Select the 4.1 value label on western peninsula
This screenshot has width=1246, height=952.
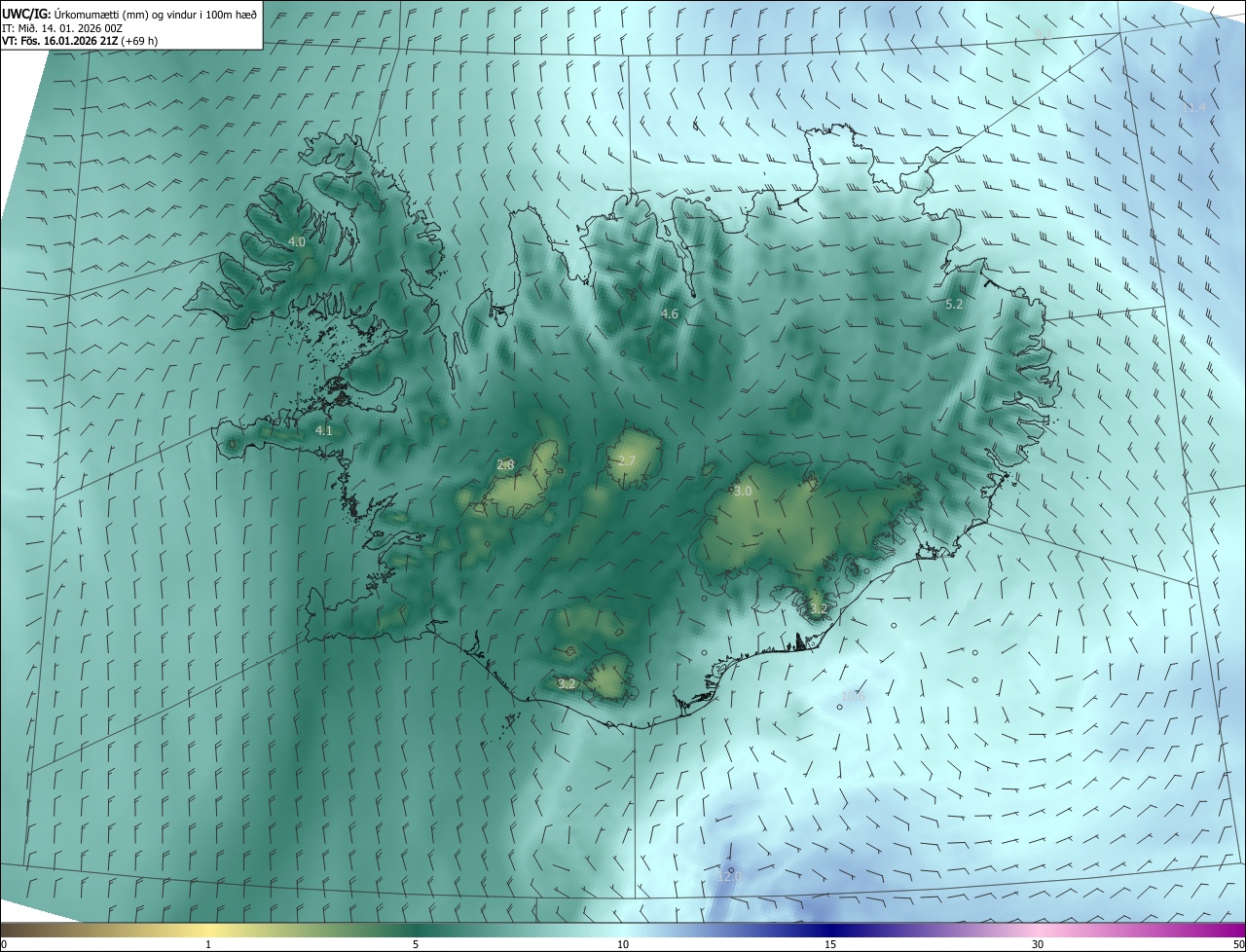point(324,430)
